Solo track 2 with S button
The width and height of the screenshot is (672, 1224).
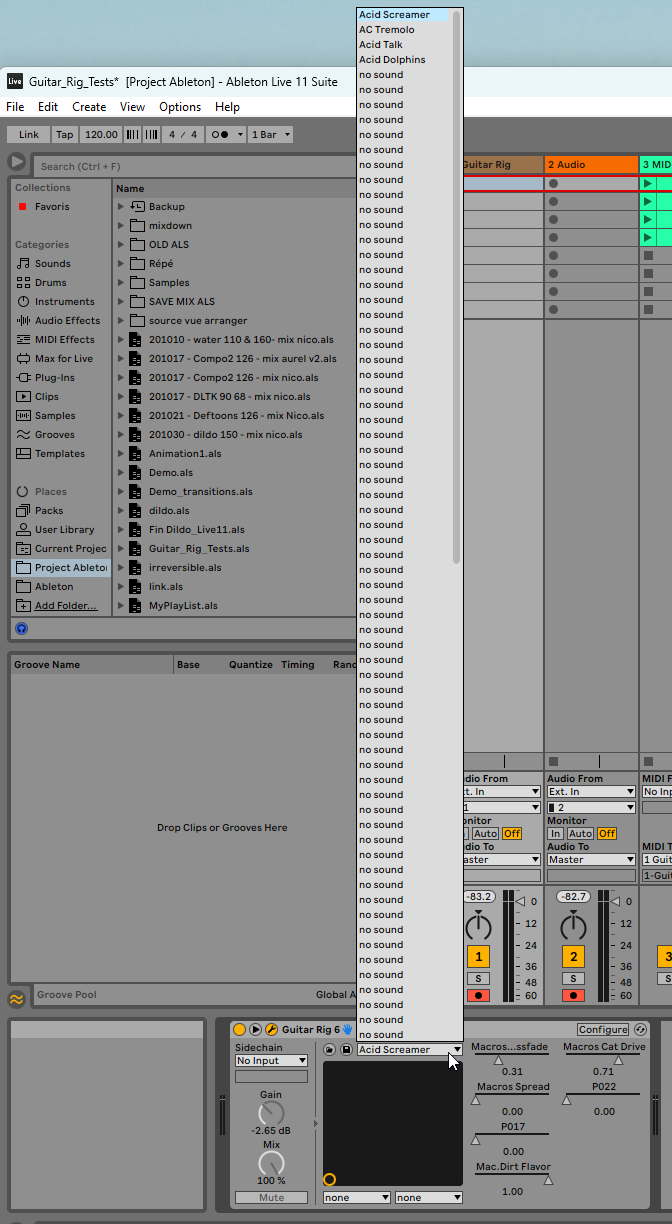click(573, 979)
